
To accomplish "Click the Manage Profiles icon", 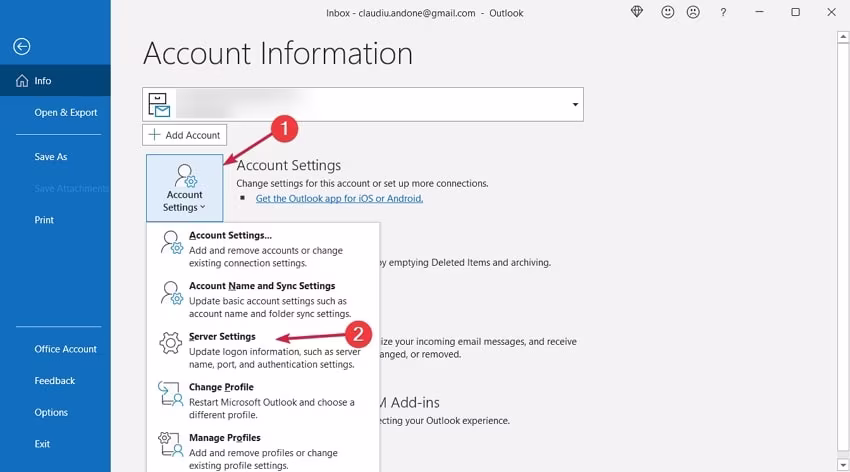I will 170,444.
